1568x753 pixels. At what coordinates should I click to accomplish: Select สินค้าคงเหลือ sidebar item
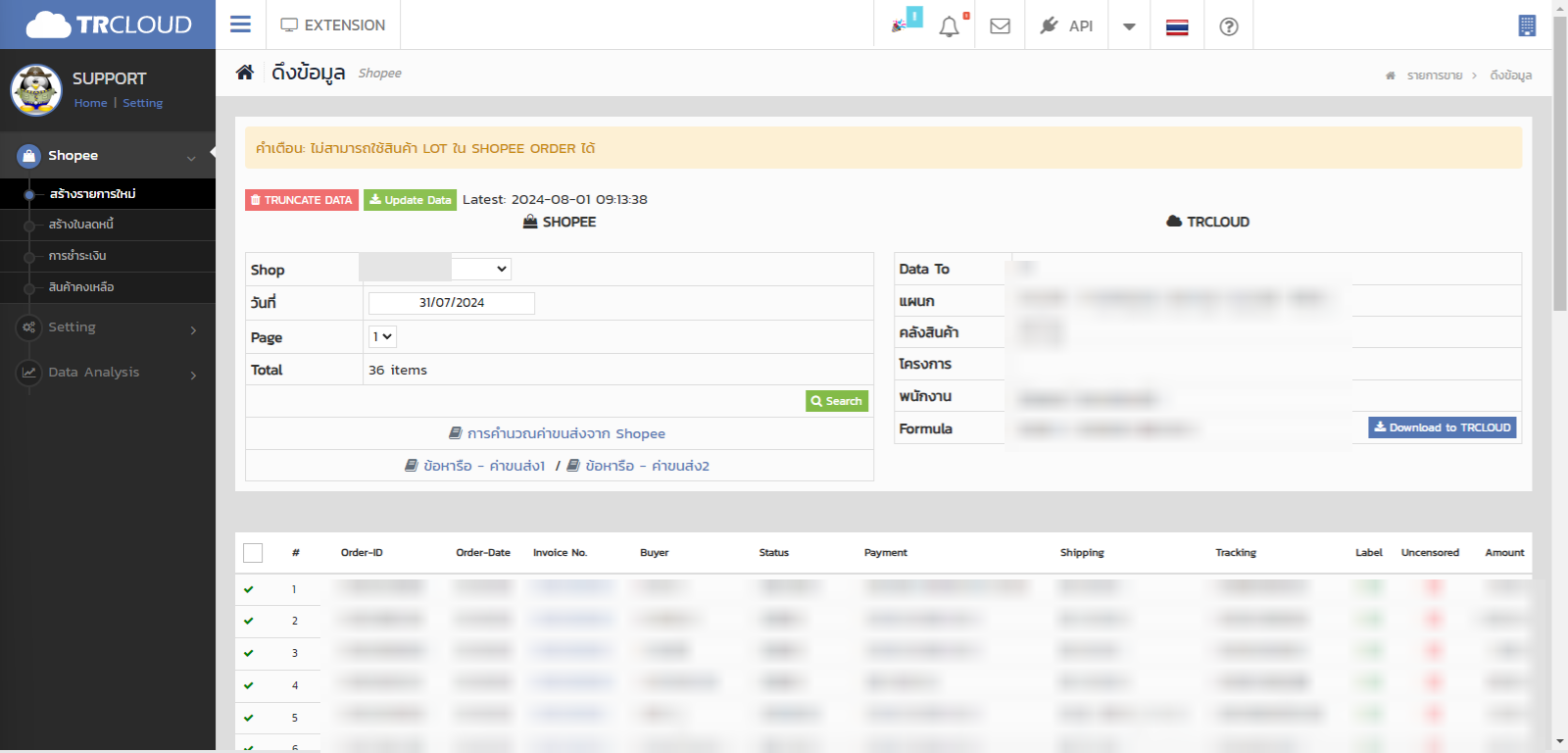pos(81,287)
